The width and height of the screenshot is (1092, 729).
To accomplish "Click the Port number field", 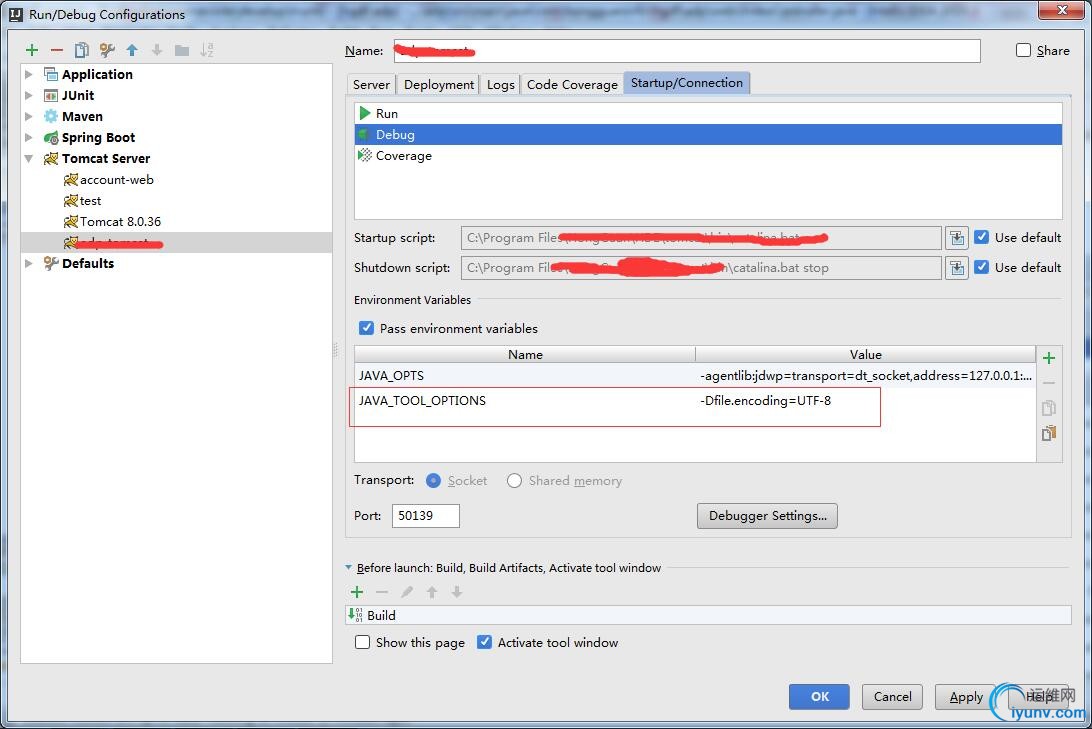I will (x=426, y=516).
